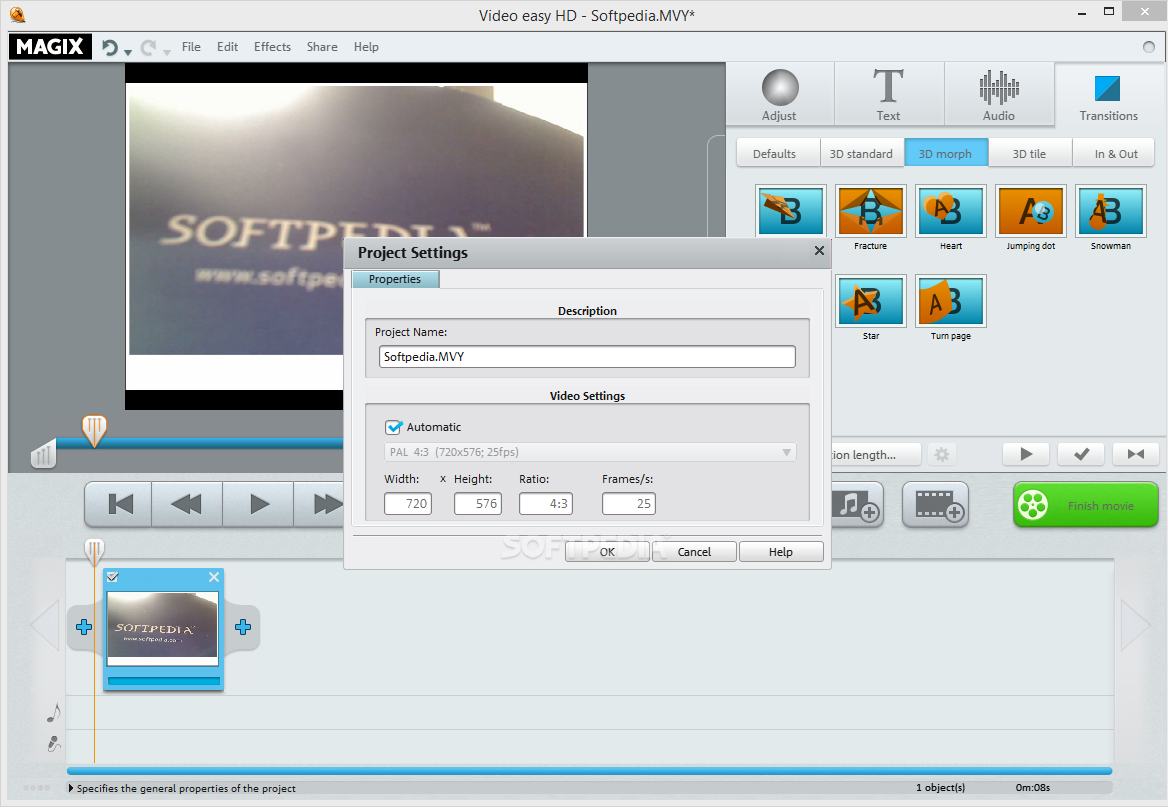This screenshot has height=807, width=1168.
Task: Open the File menu
Action: (191, 46)
